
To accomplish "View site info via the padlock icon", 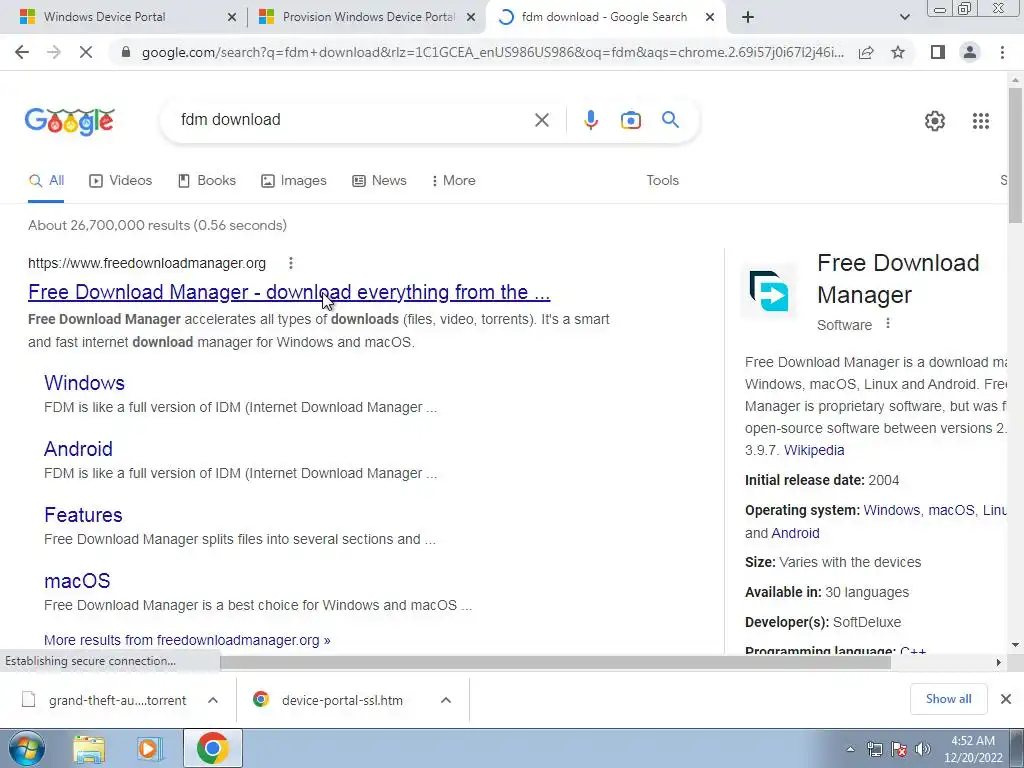I will 126,52.
